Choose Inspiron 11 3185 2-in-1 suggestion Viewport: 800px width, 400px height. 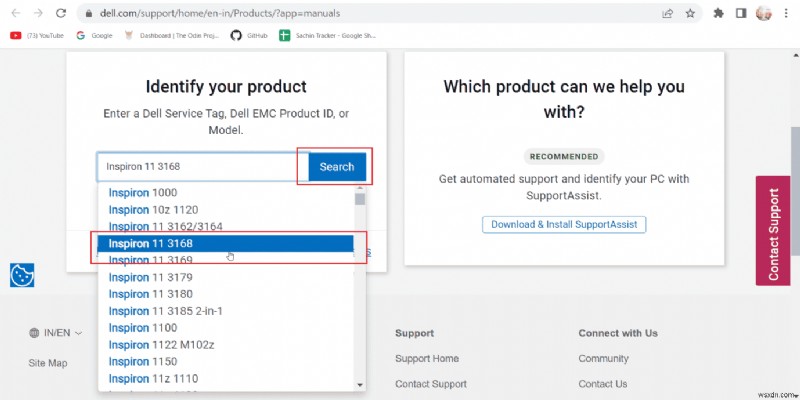point(167,311)
